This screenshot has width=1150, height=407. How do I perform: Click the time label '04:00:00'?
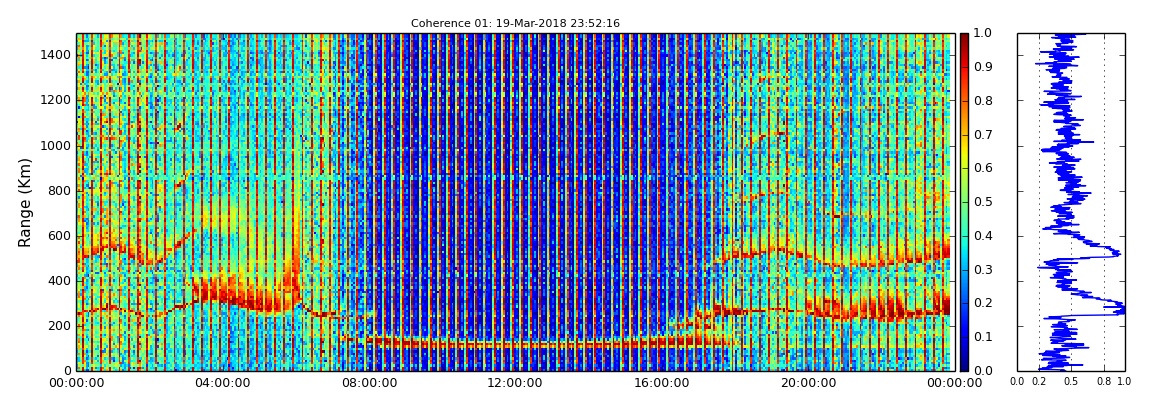point(221,383)
